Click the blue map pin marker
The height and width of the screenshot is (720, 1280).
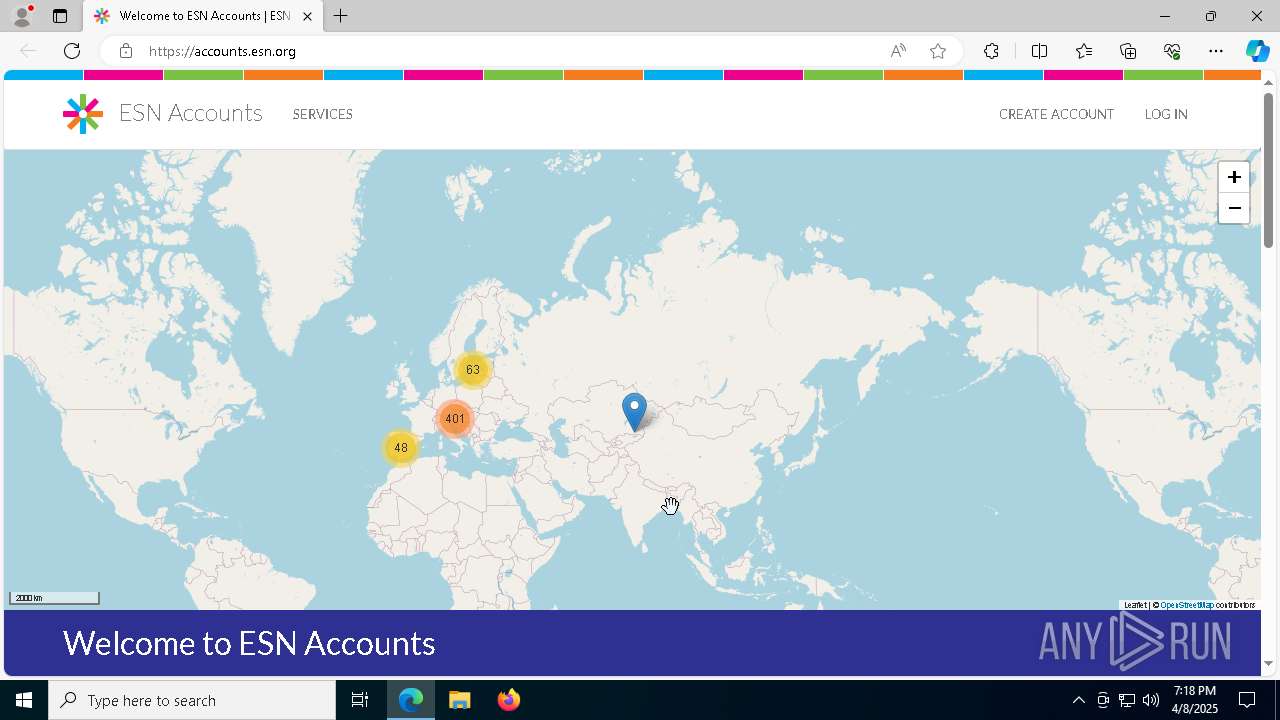point(634,411)
